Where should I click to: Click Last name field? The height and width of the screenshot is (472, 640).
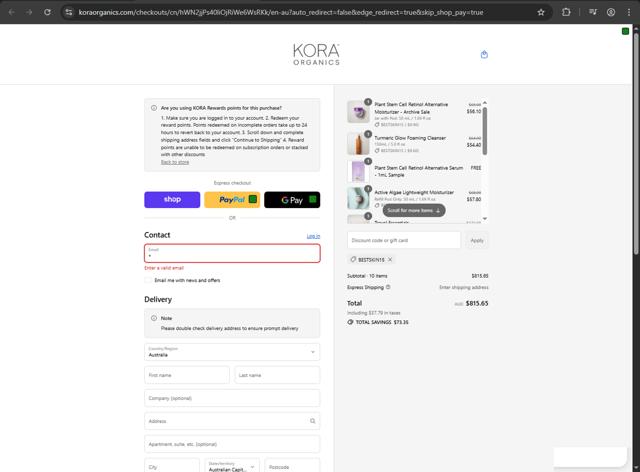tap(277, 375)
